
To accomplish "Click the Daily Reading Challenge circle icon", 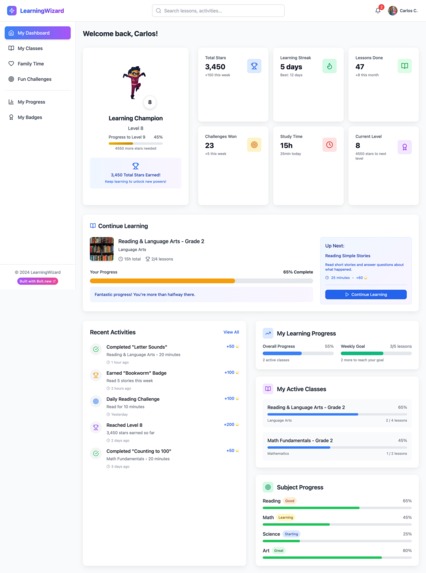I will click(96, 401).
